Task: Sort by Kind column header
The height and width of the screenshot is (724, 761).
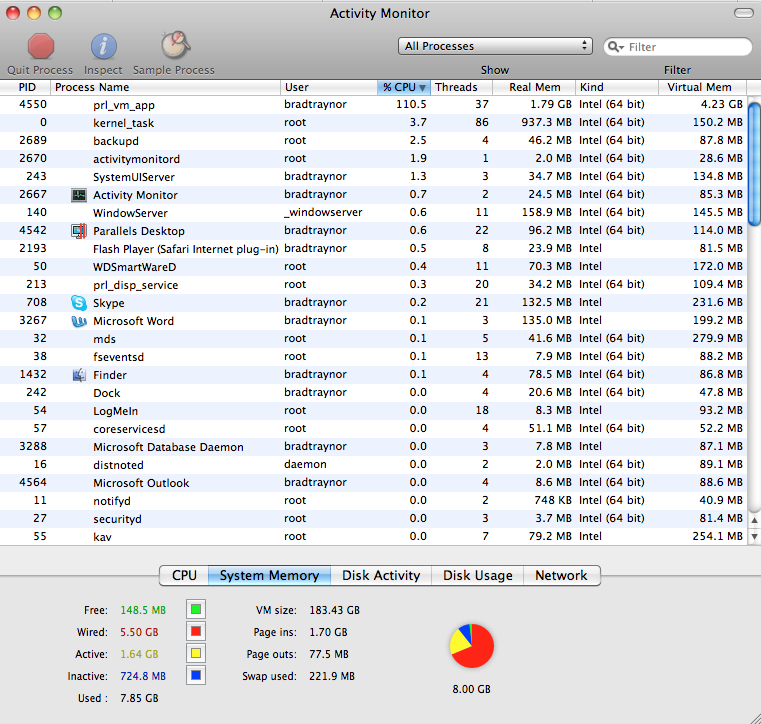Action: tap(617, 87)
